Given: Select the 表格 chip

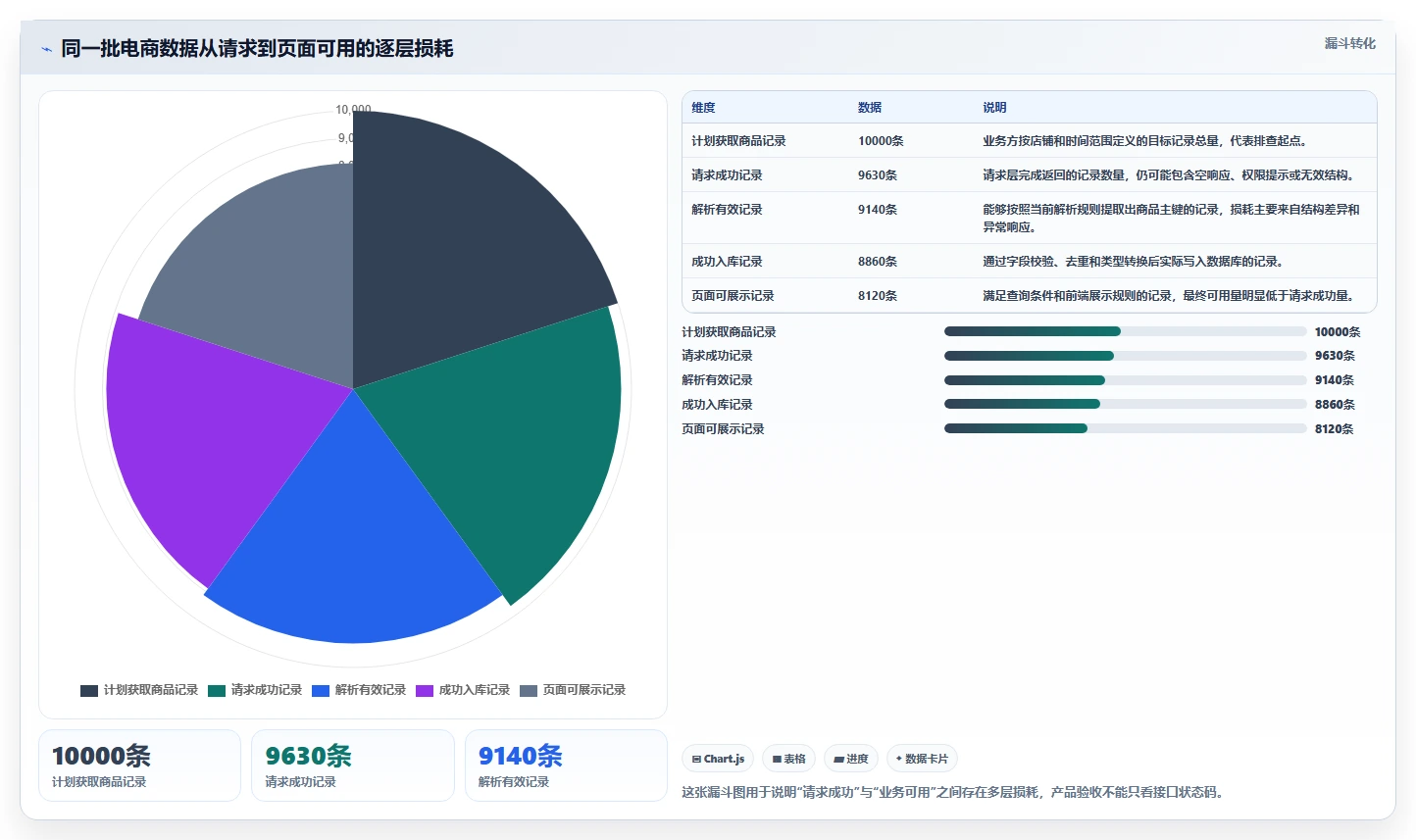Looking at the screenshot, I should pyautogui.click(x=788, y=759).
